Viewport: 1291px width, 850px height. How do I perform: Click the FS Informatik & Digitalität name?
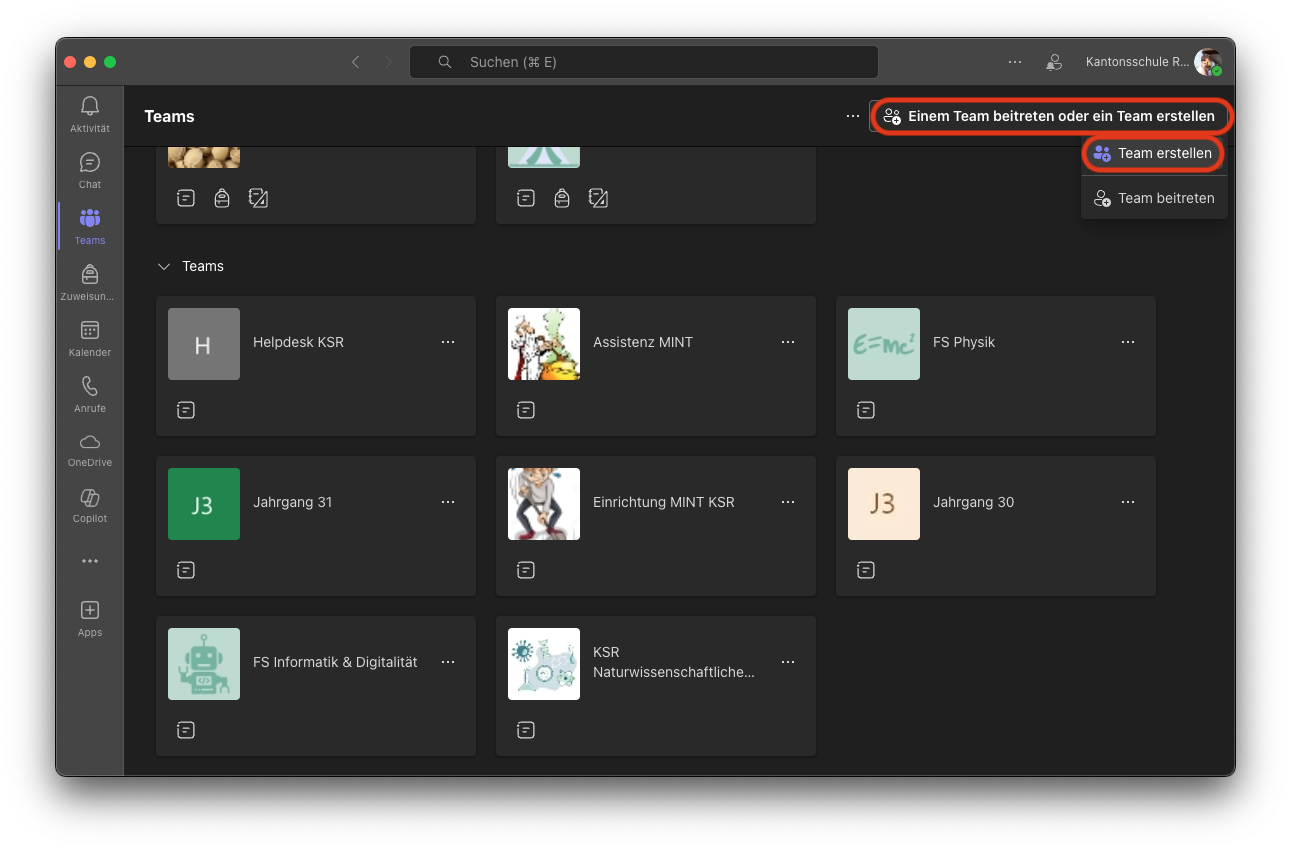click(x=335, y=662)
